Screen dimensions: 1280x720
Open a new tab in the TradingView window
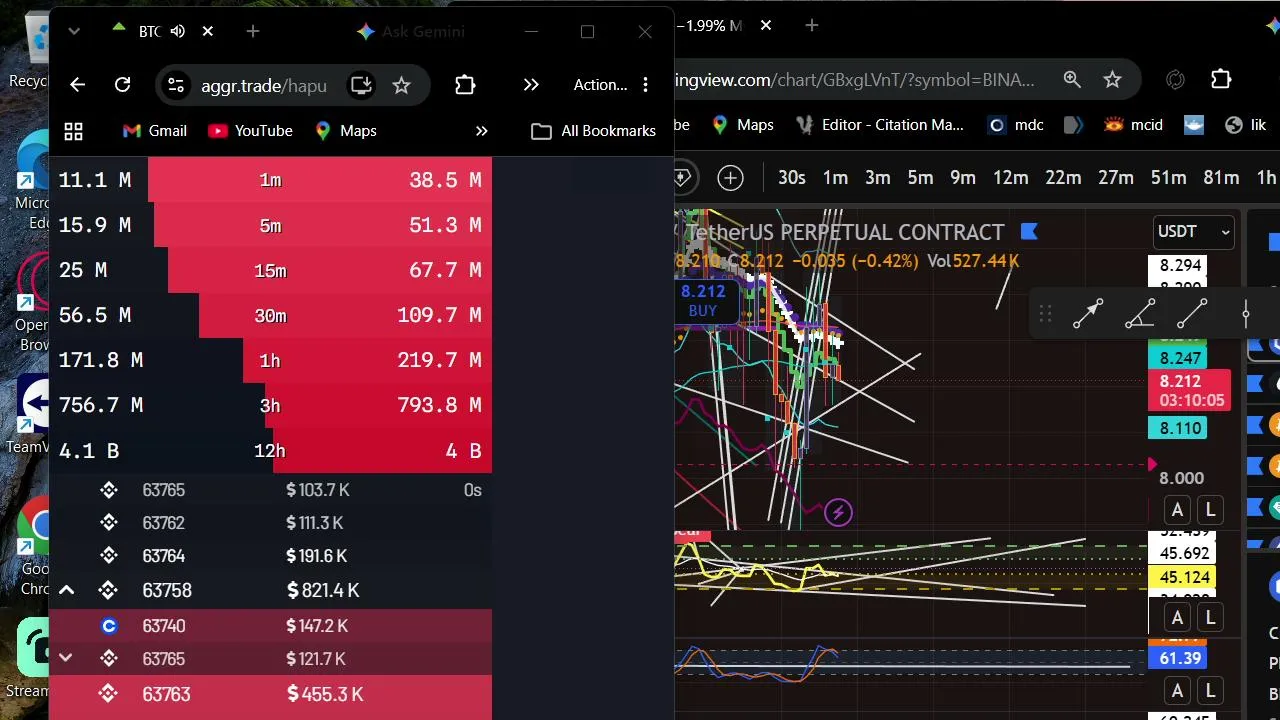(x=812, y=26)
